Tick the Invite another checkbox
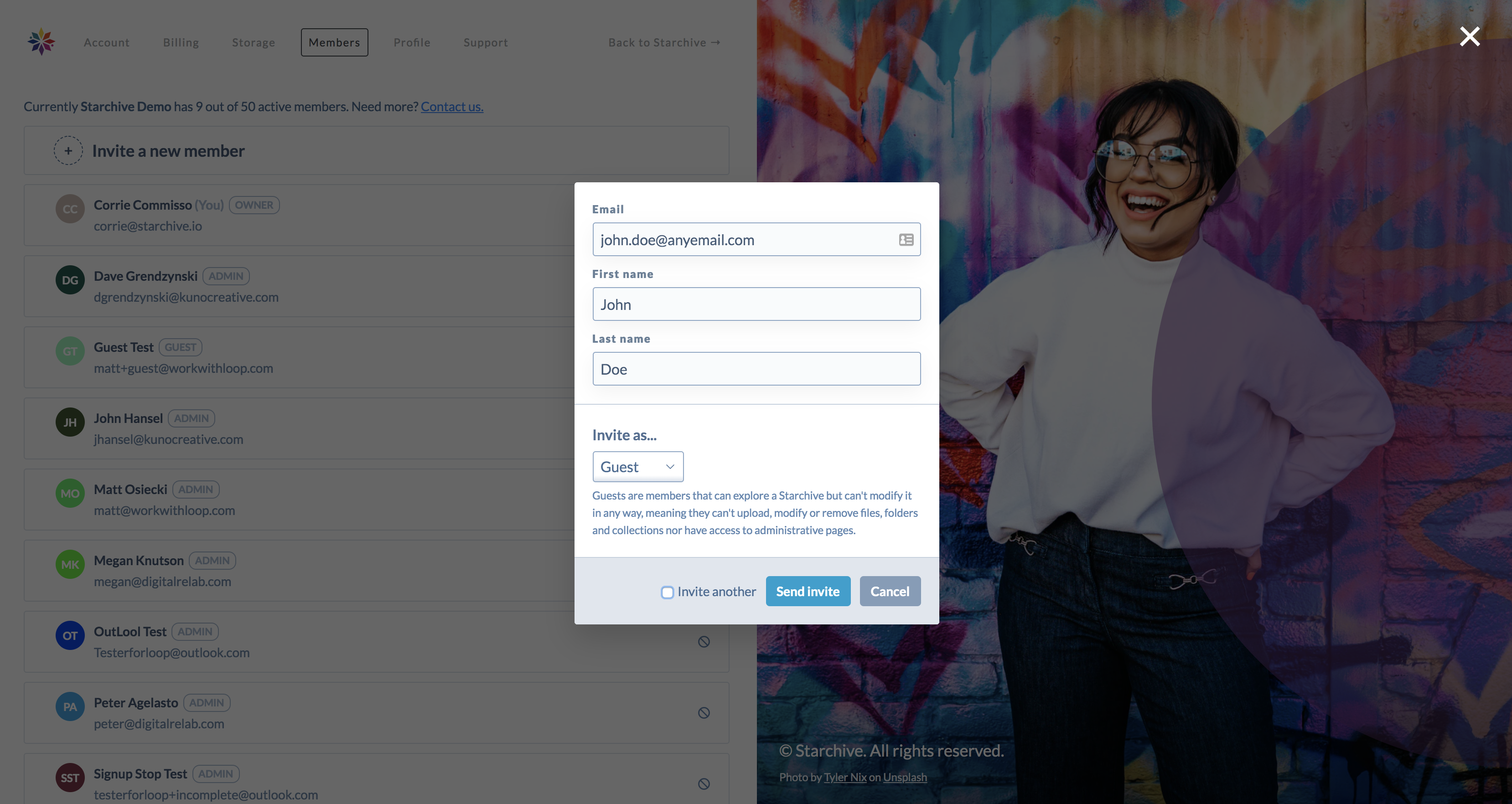 [x=668, y=592]
